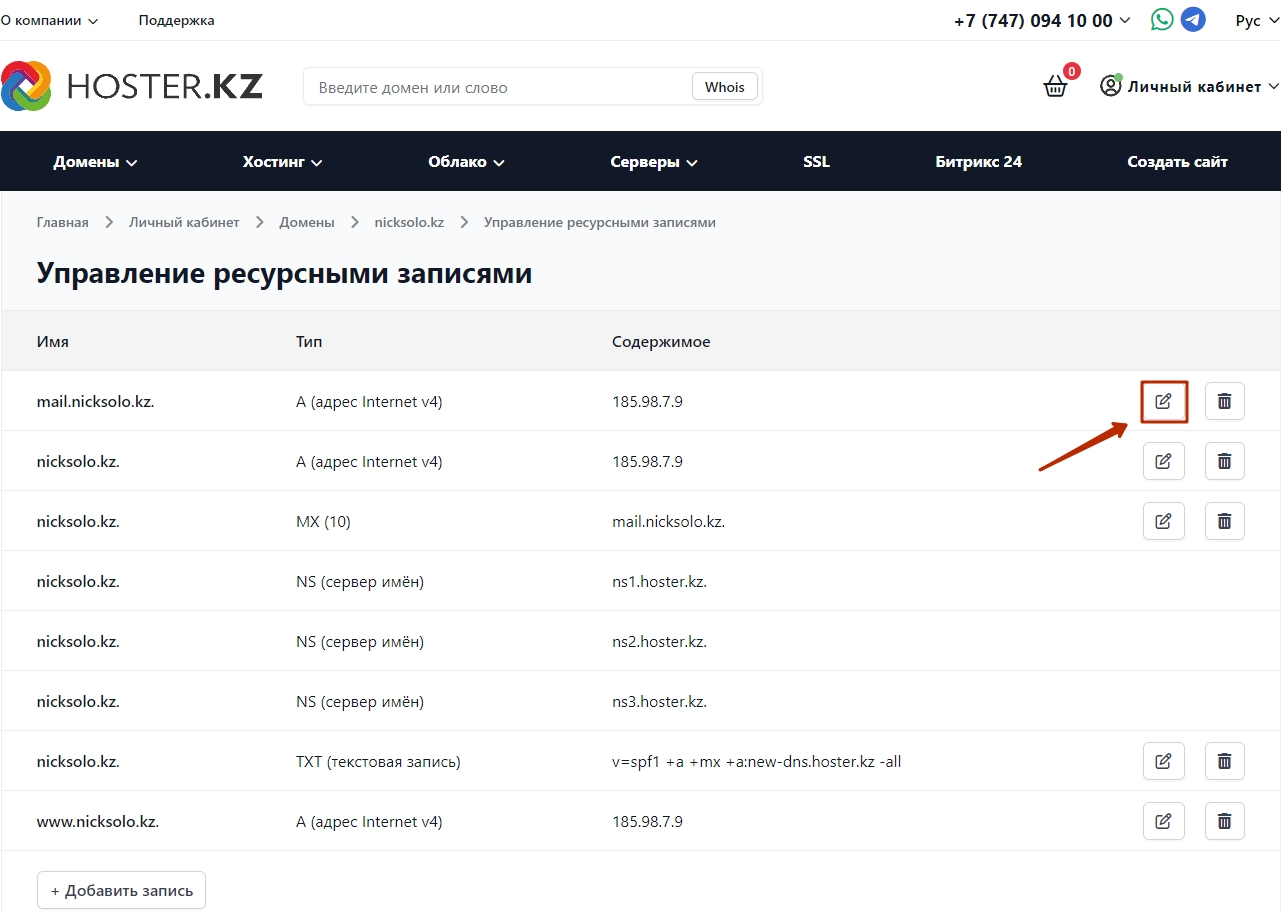
Task: Open WhatsApp contact icon
Action: [x=1162, y=20]
